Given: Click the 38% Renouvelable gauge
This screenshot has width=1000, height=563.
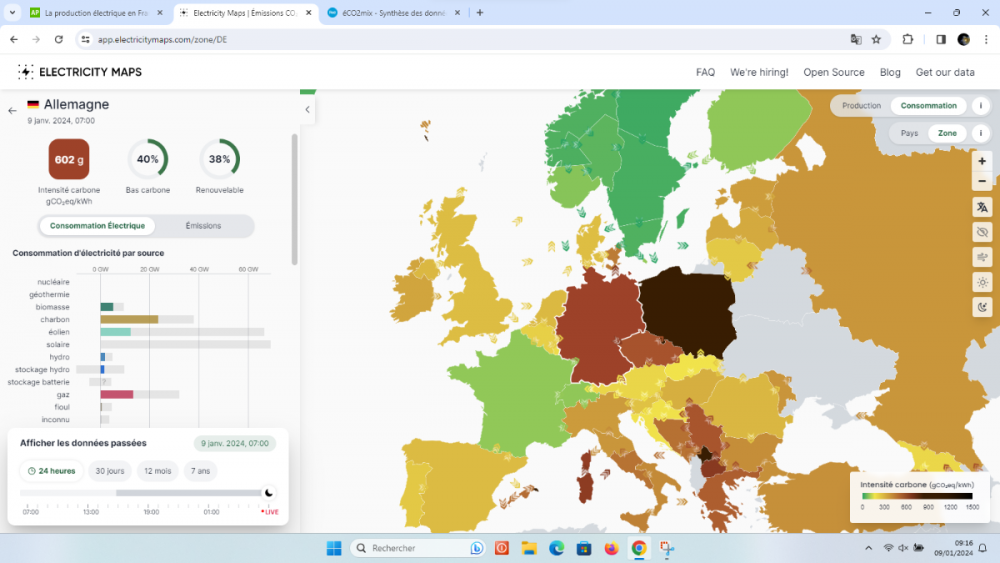Looking at the screenshot, I should pyautogui.click(x=219, y=159).
